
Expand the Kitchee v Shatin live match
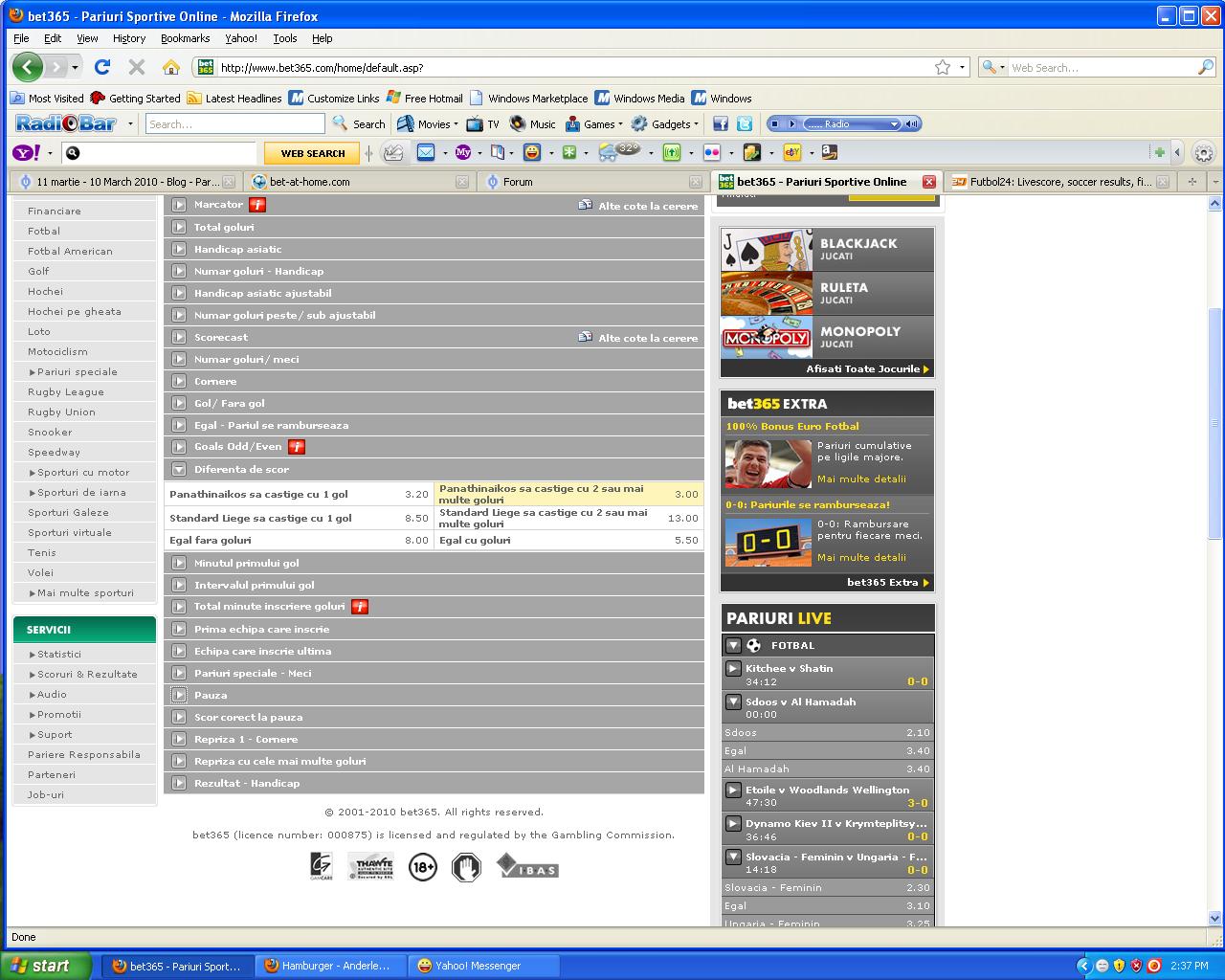[733, 668]
